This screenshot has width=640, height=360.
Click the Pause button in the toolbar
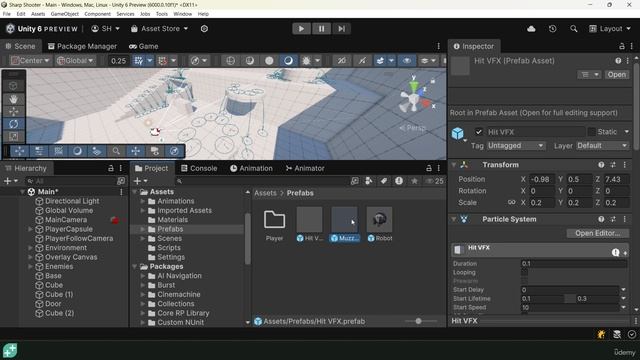tap(321, 29)
